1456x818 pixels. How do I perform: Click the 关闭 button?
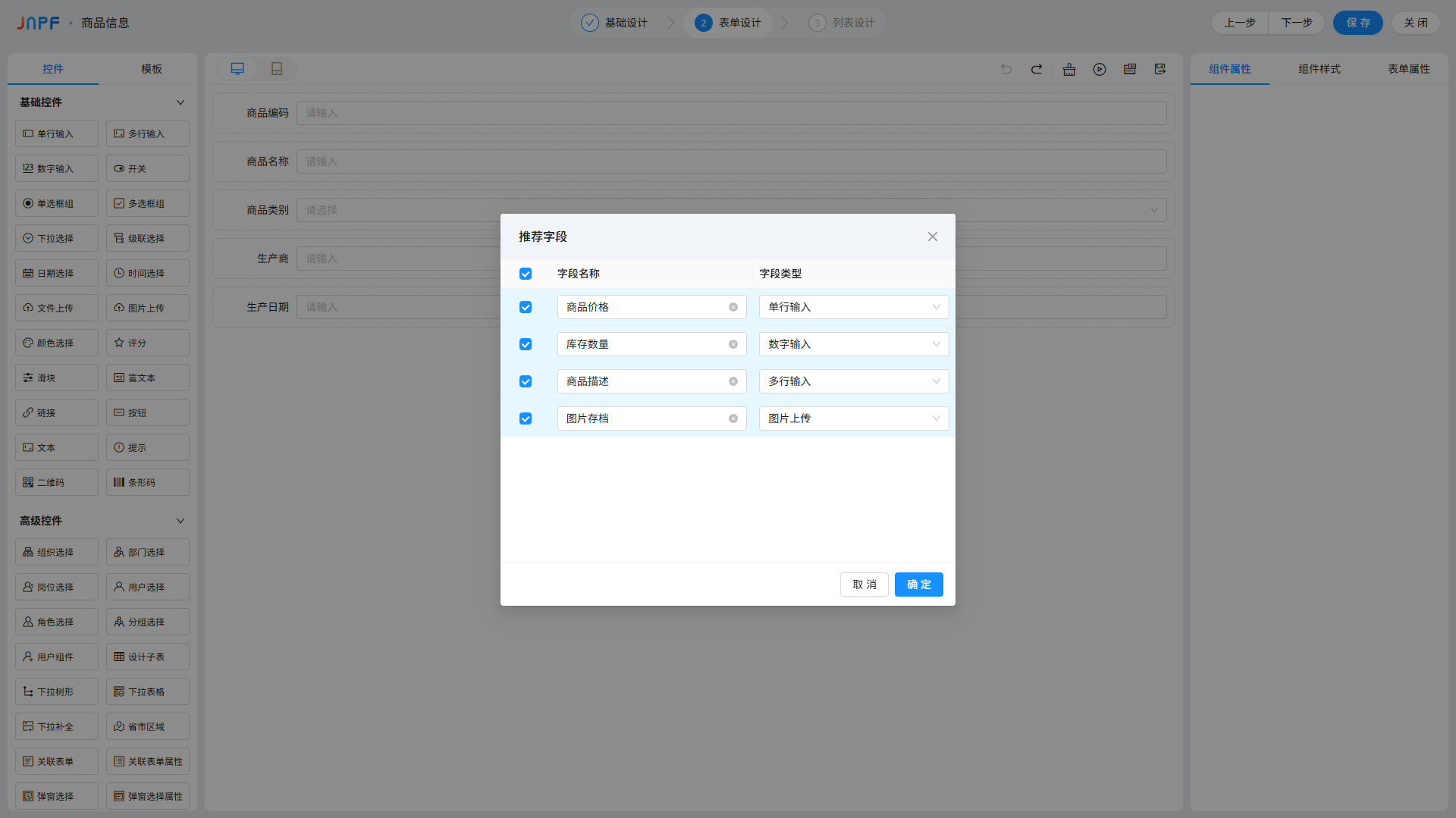1416,23
